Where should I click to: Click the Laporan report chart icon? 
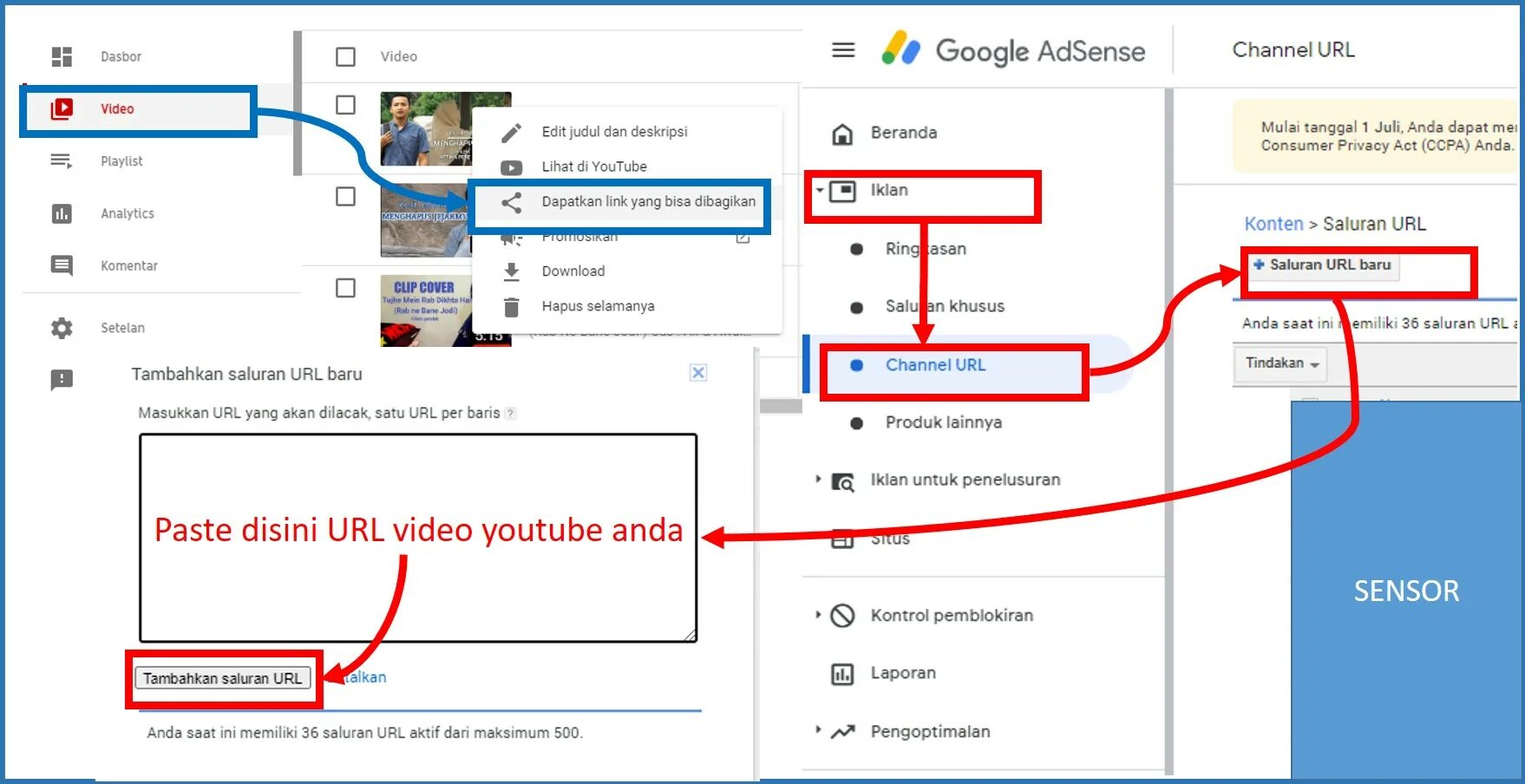842,674
